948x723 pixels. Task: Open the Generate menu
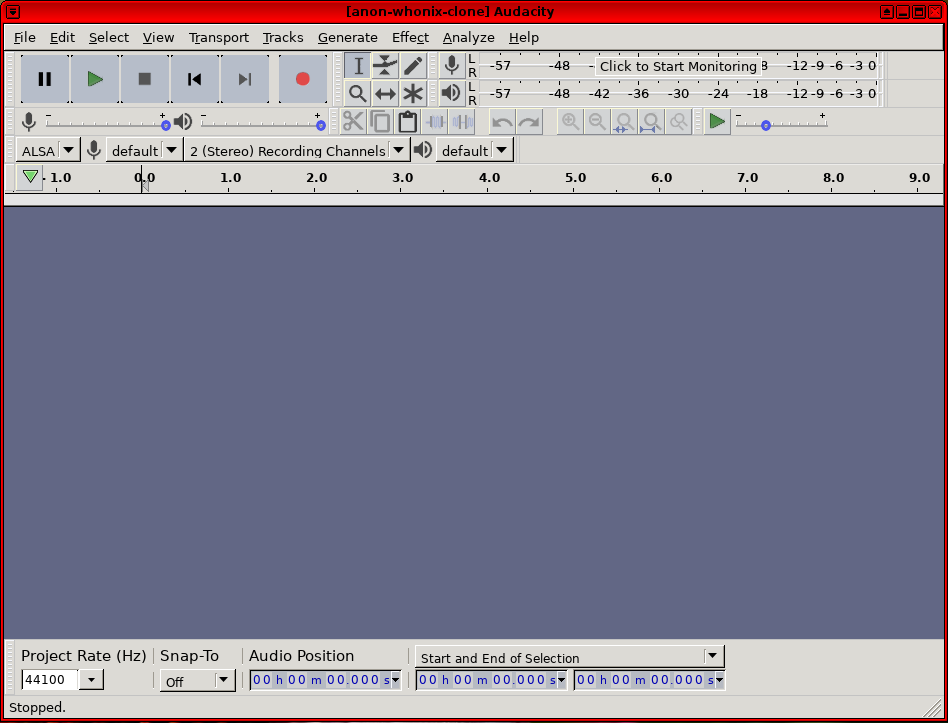pyautogui.click(x=347, y=37)
